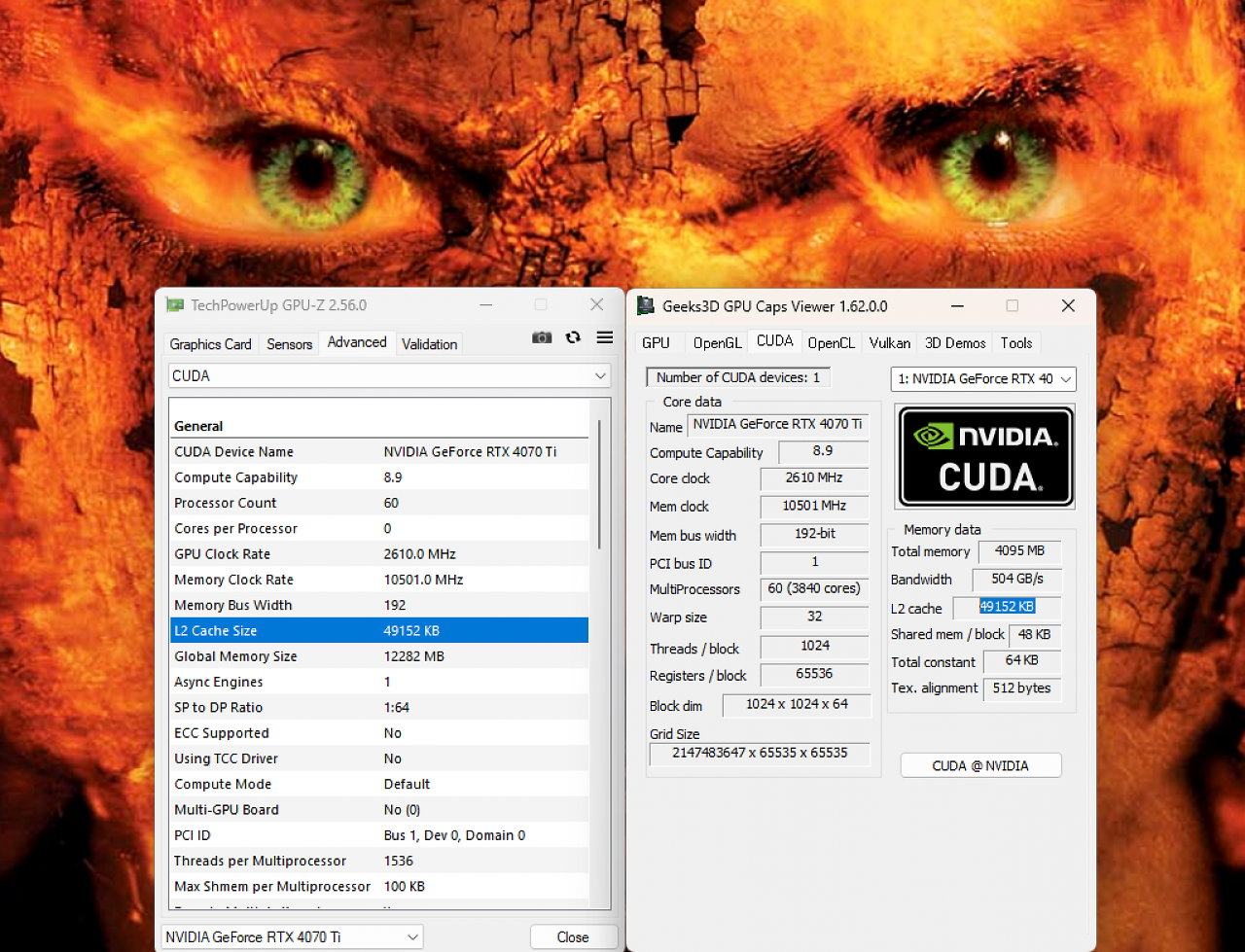1245x952 pixels.
Task: Select the Processor Count row
Action: click(x=379, y=503)
